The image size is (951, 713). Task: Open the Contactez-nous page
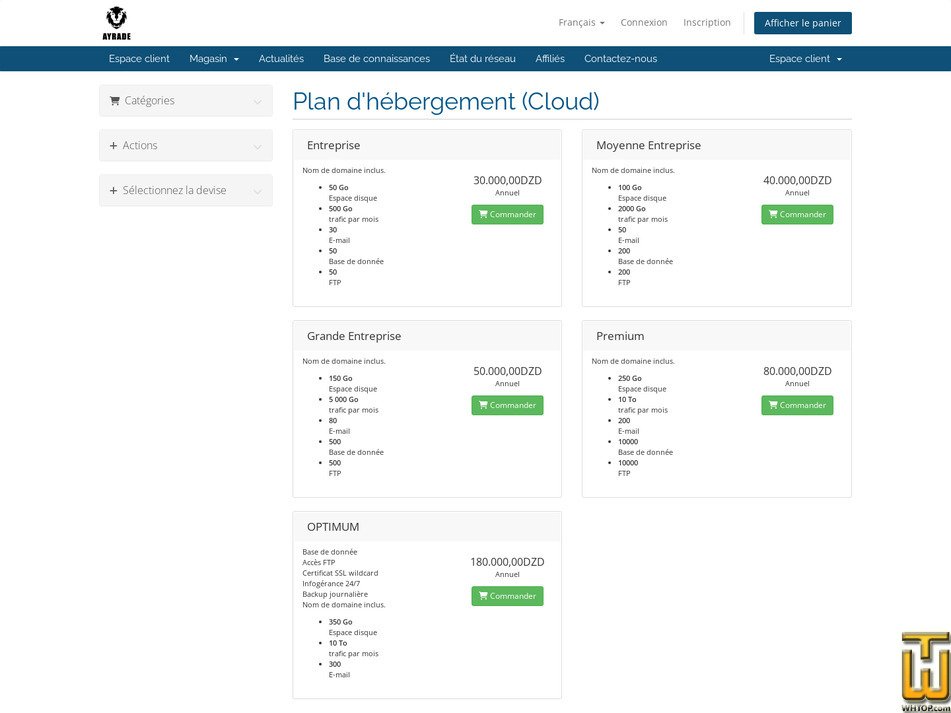coord(620,59)
